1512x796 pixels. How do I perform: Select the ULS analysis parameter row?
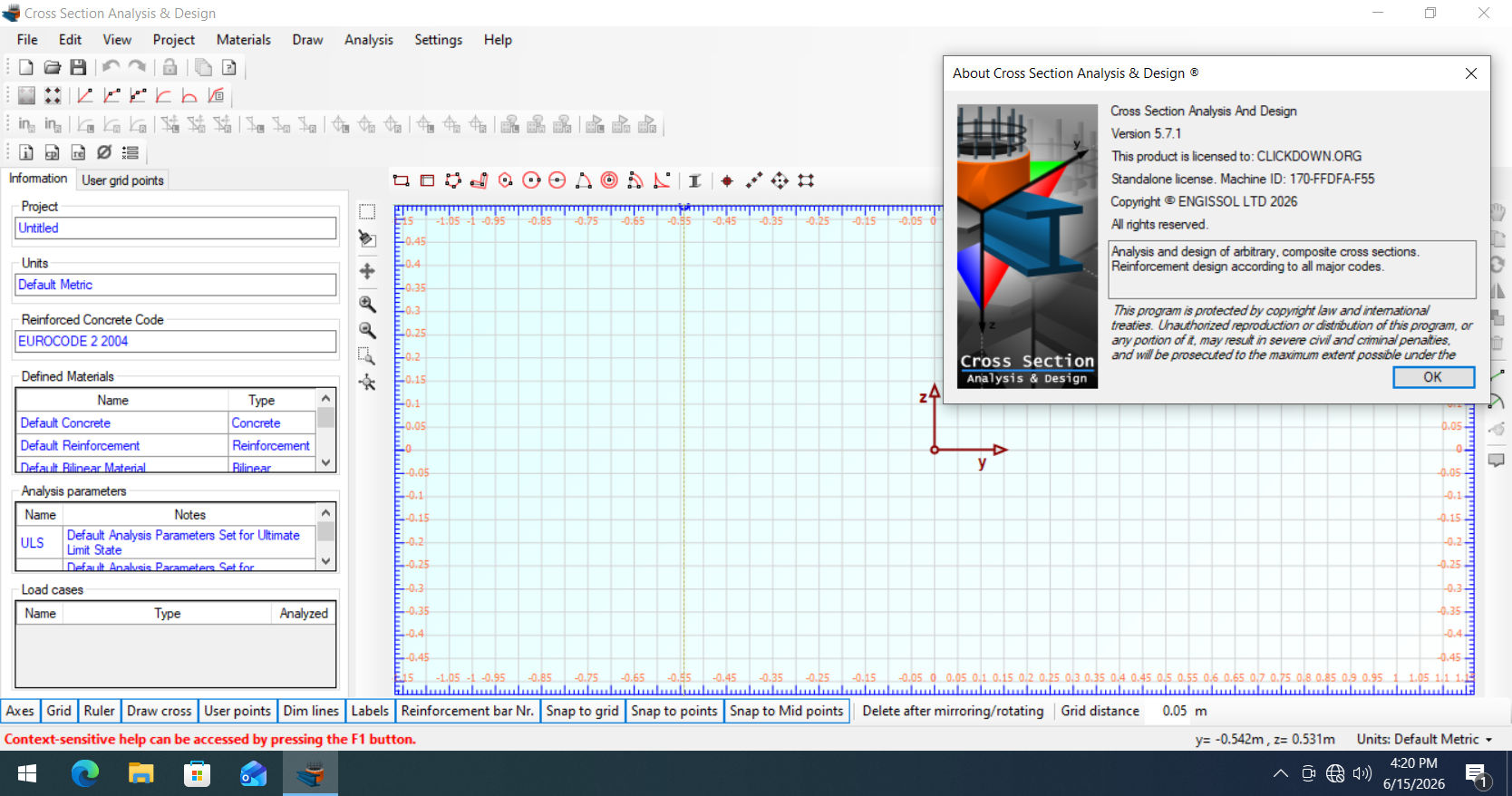(x=167, y=543)
